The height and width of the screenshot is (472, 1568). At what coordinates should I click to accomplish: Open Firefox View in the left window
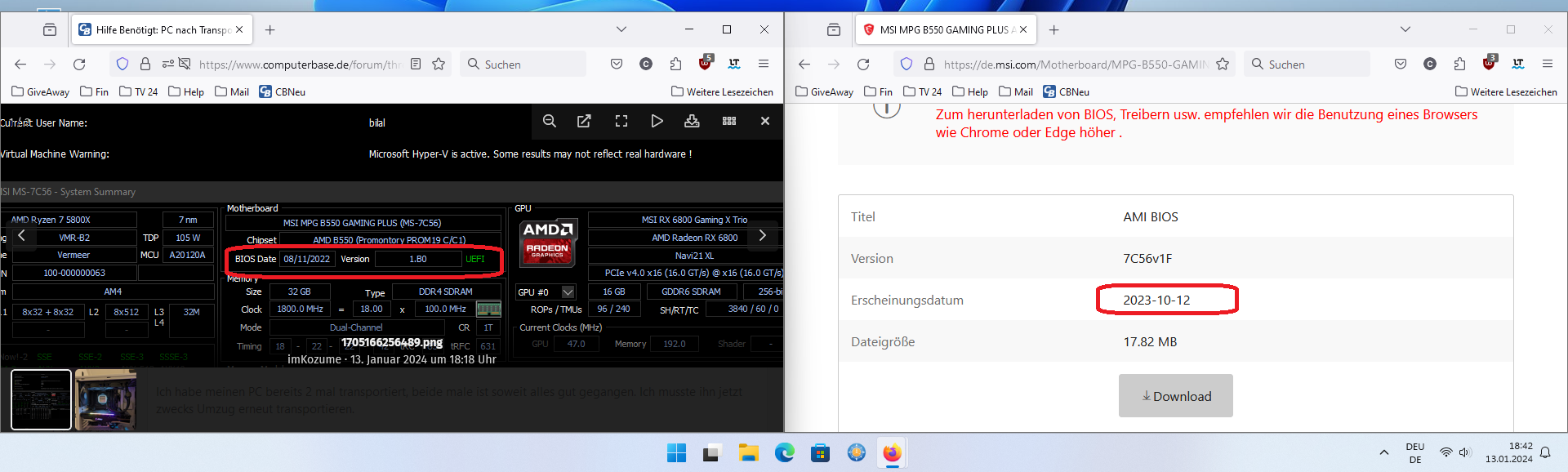50,30
